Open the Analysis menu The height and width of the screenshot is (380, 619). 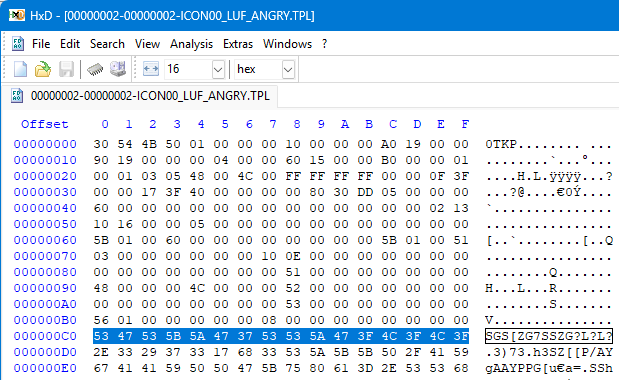(x=191, y=44)
